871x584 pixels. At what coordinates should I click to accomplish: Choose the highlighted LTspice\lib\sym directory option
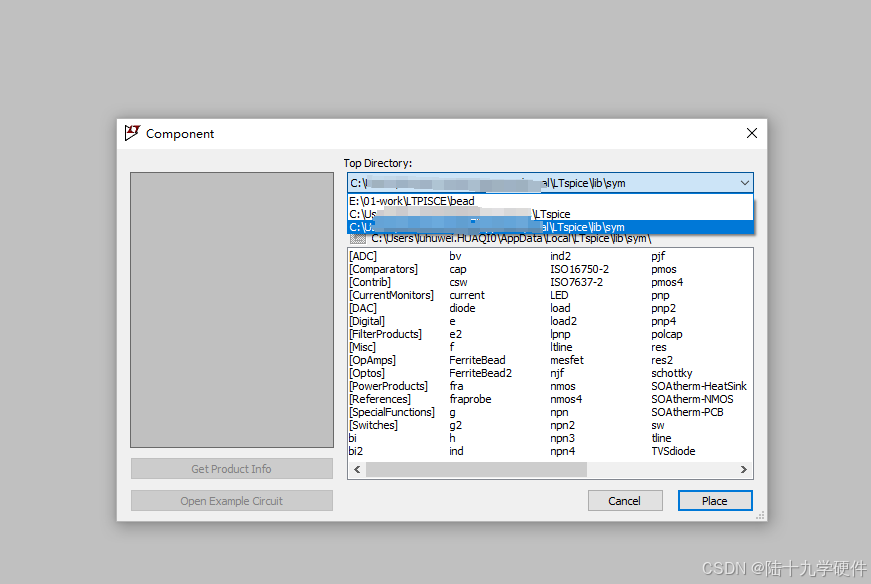[x=550, y=227]
